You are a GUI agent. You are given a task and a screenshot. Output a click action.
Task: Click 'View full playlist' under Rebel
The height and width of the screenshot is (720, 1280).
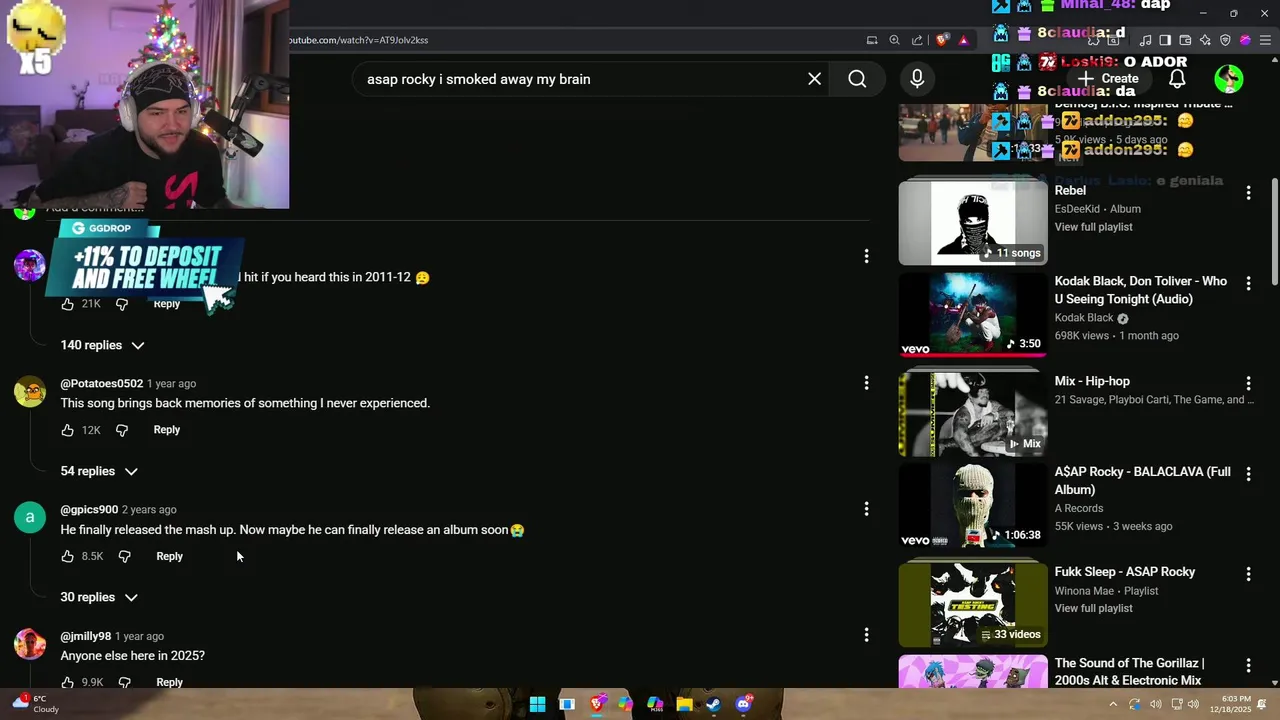pyautogui.click(x=1093, y=227)
